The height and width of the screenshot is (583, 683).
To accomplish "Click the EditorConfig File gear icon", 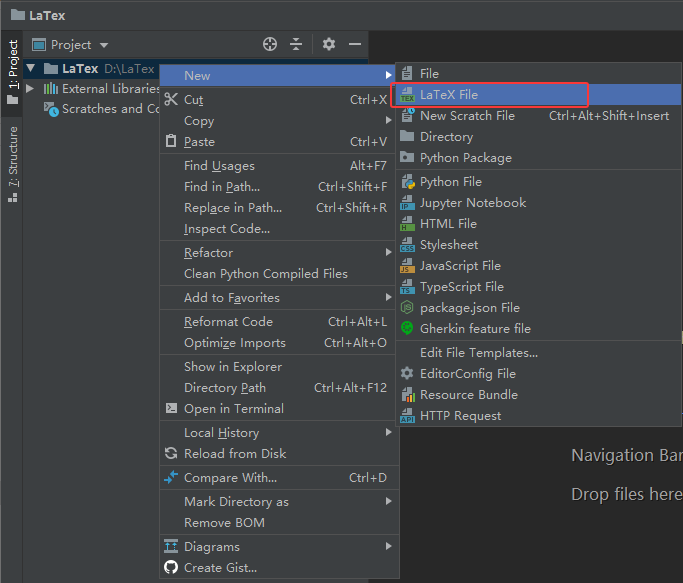I will pyautogui.click(x=407, y=373).
